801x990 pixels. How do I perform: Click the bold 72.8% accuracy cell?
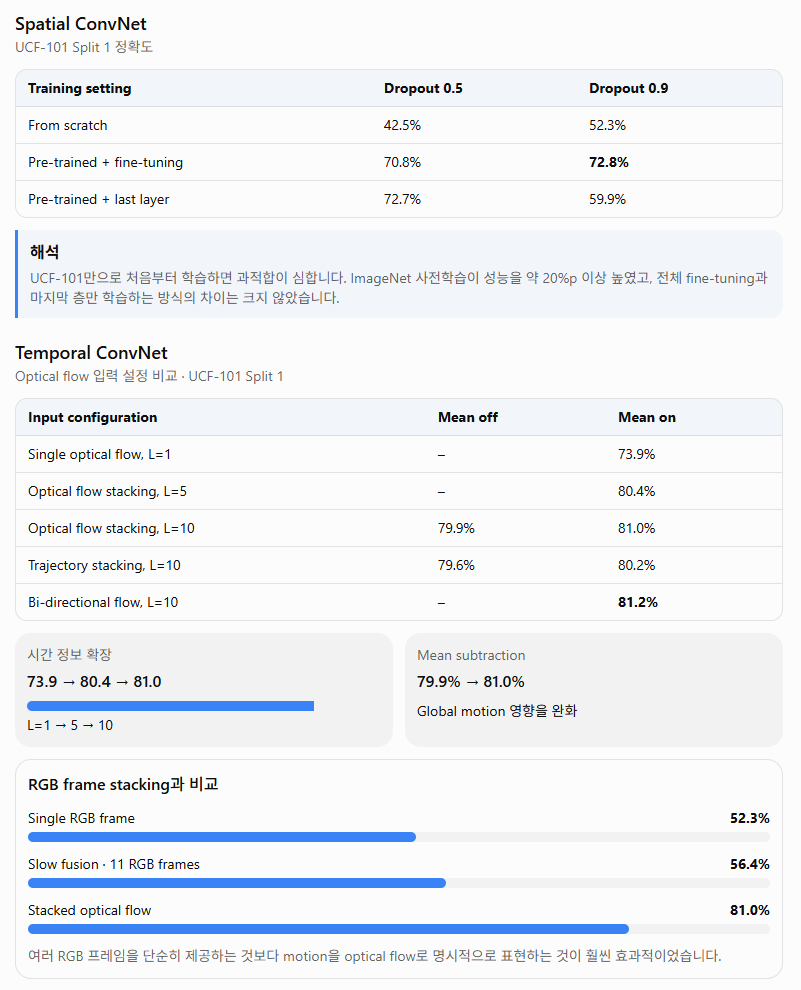point(608,162)
